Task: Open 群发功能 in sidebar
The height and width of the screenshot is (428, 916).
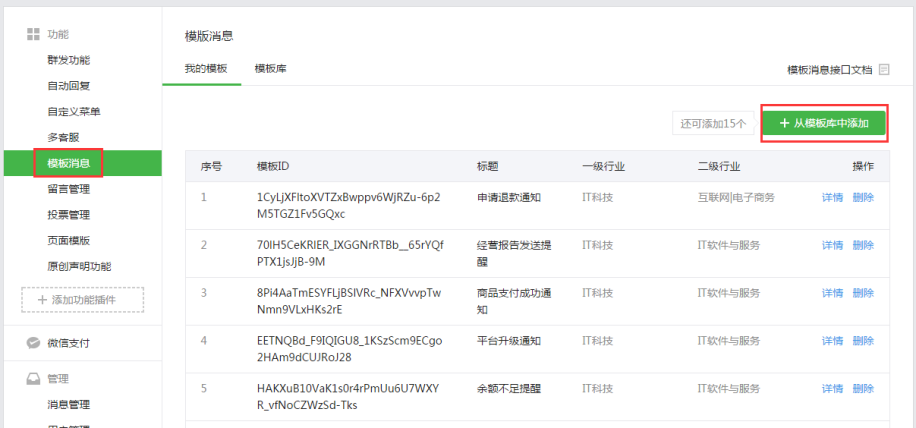Action: point(68,60)
